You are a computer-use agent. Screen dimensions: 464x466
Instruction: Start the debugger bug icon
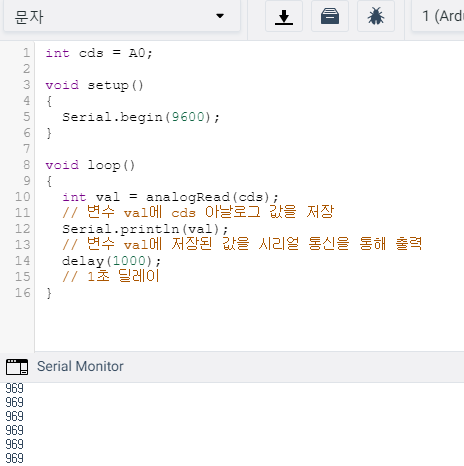pyautogui.click(x=376, y=16)
